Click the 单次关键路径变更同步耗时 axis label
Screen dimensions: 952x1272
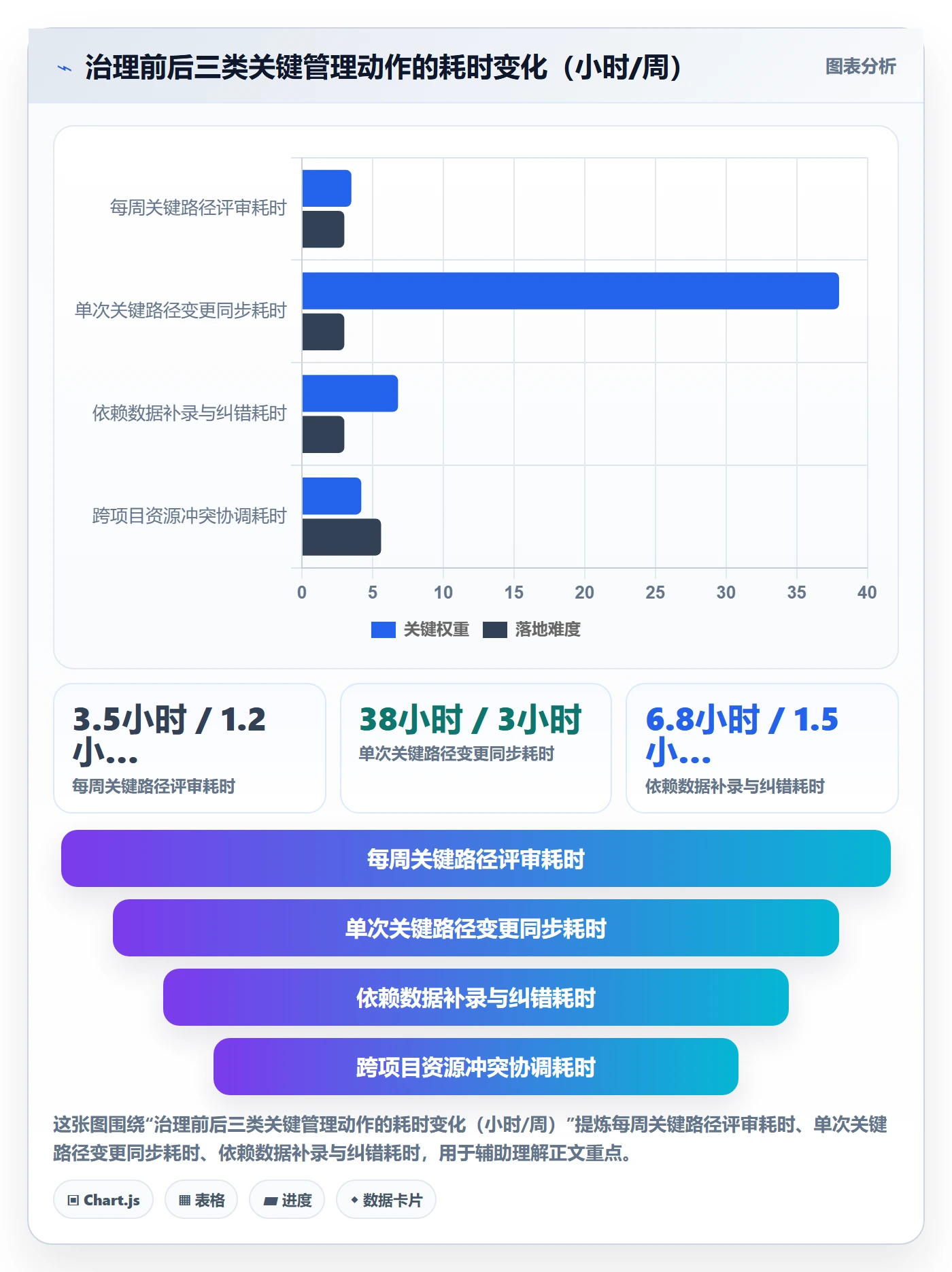(x=180, y=311)
